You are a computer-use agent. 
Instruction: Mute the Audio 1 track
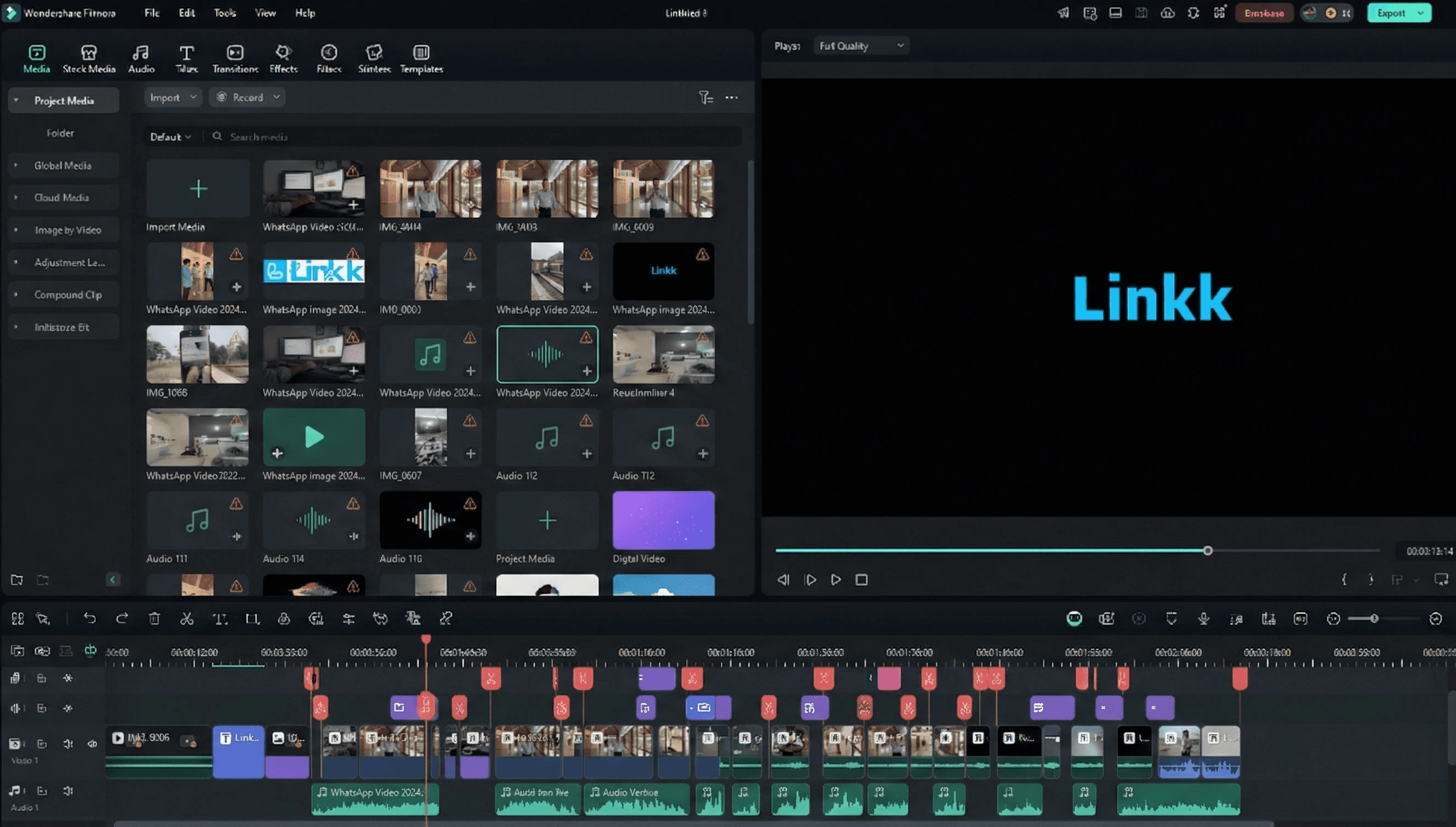coord(68,791)
